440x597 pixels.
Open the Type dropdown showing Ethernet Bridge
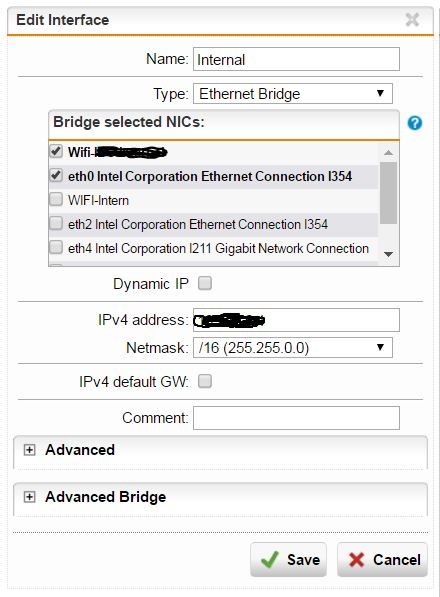pyautogui.click(x=293, y=94)
